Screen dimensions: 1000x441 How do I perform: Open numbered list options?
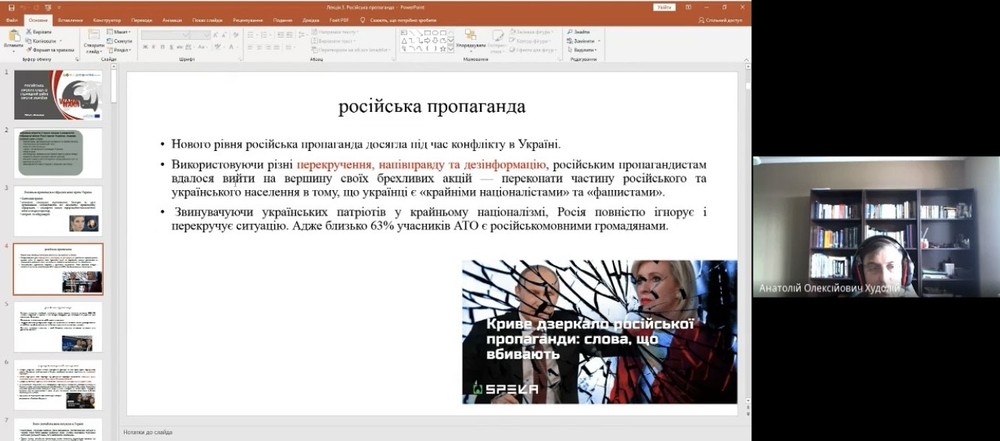265,35
